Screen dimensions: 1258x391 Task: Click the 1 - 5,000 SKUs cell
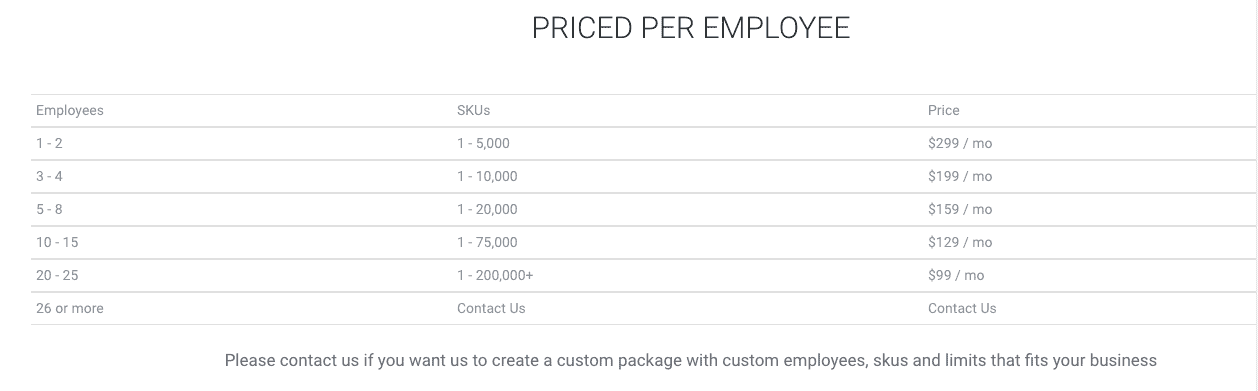click(483, 143)
